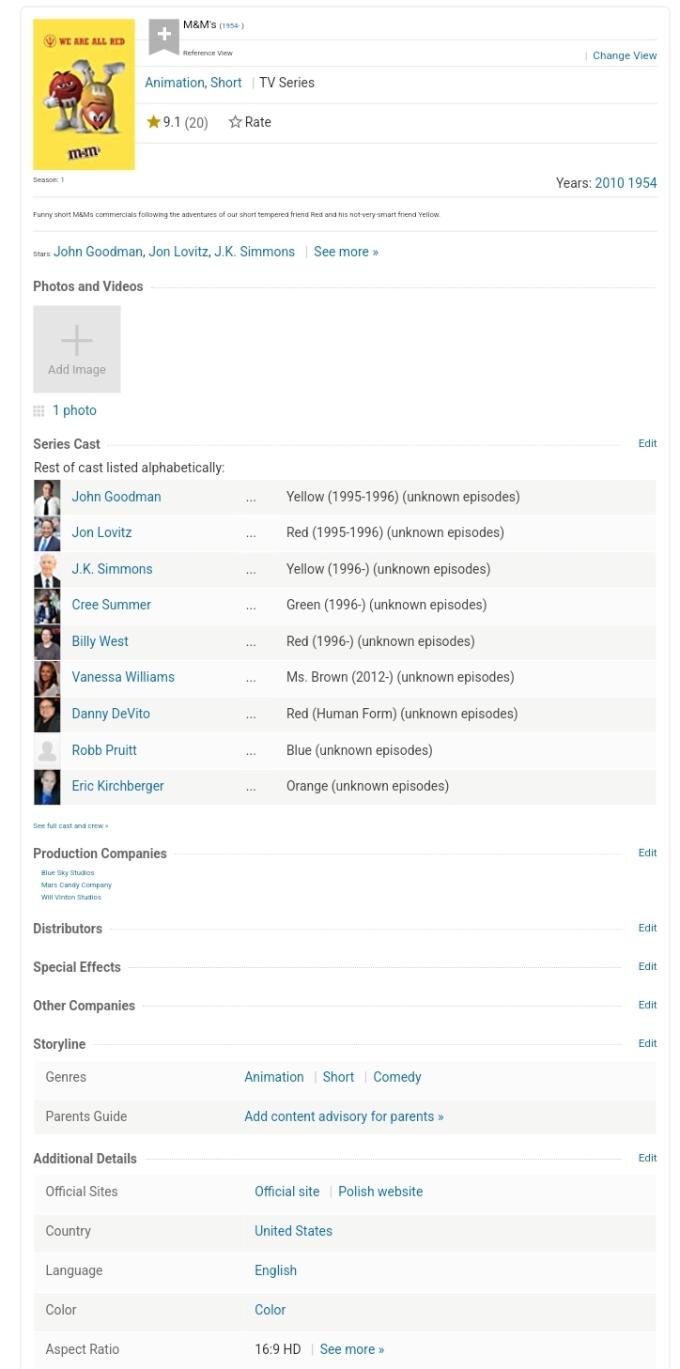Viewport: 680px width, 1369px height.
Task: Click Add content advisory for parents
Action: click(344, 1117)
